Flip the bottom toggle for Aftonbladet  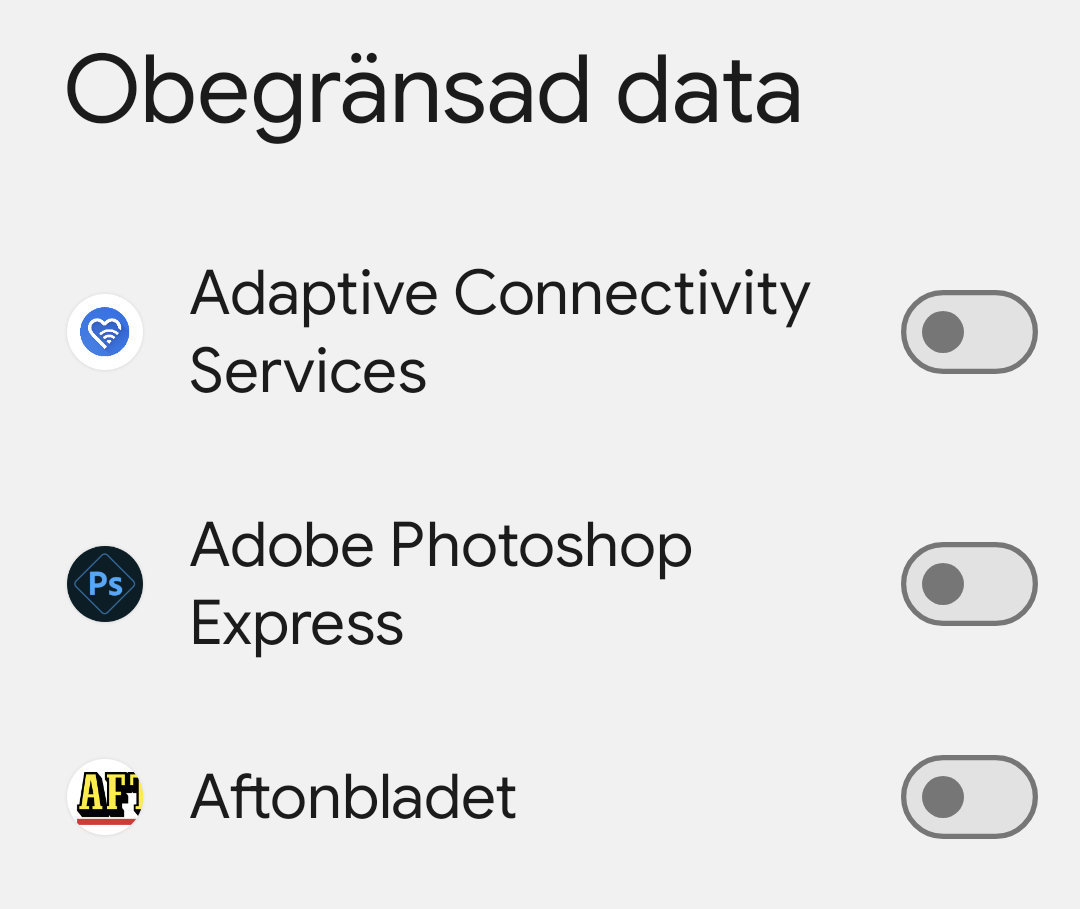click(x=968, y=796)
